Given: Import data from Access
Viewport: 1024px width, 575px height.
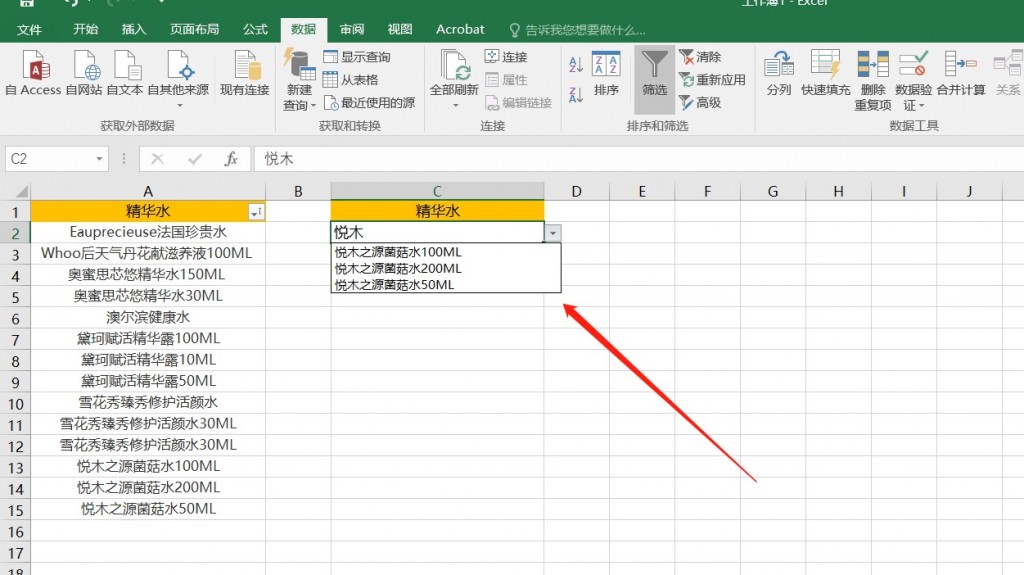Looking at the screenshot, I should 33,73.
